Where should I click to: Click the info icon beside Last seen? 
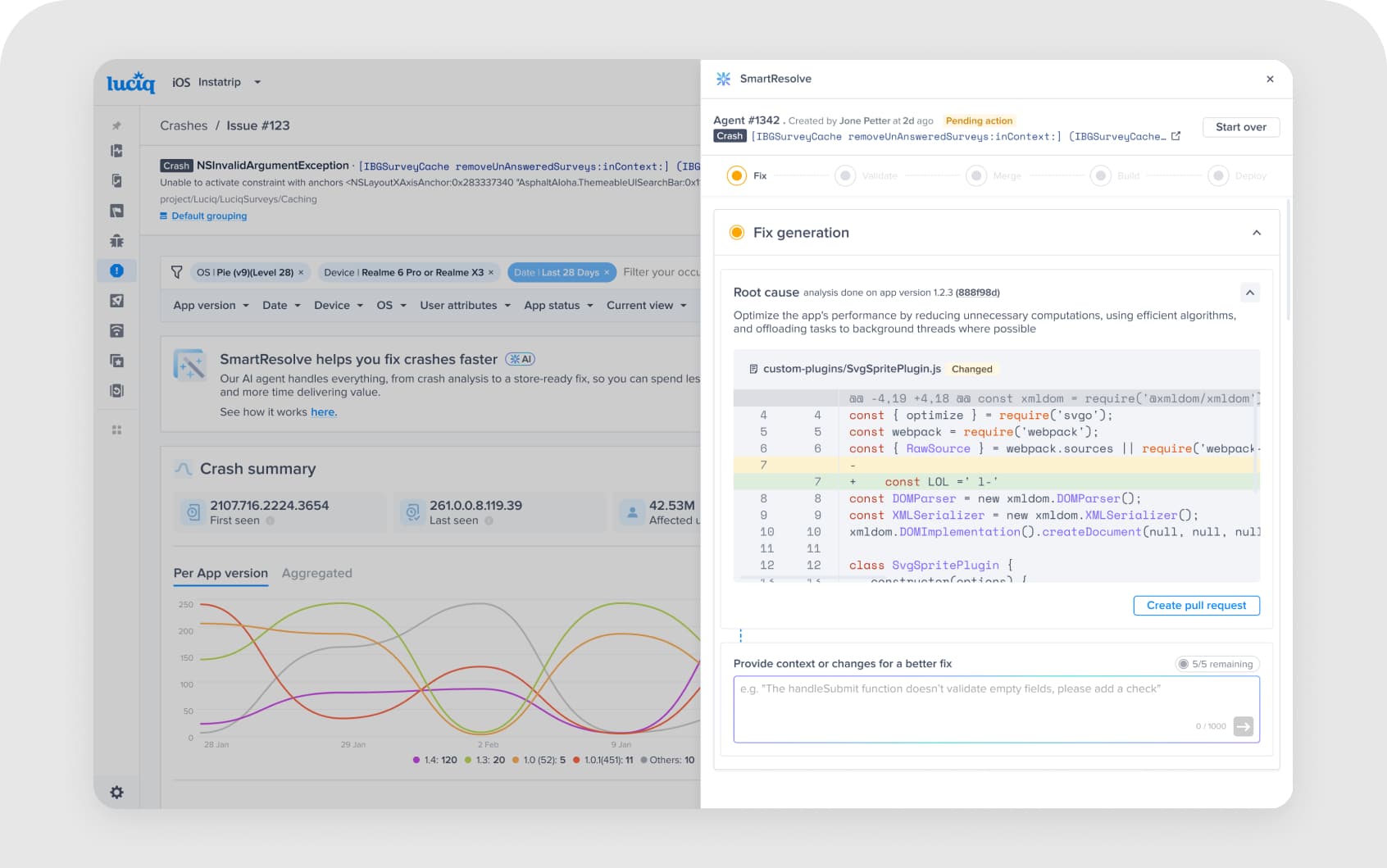point(489,520)
